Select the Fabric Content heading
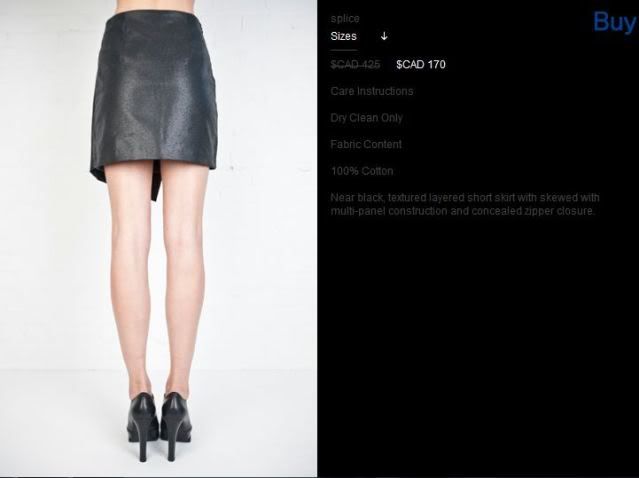This screenshot has width=639, height=478. click(366, 144)
